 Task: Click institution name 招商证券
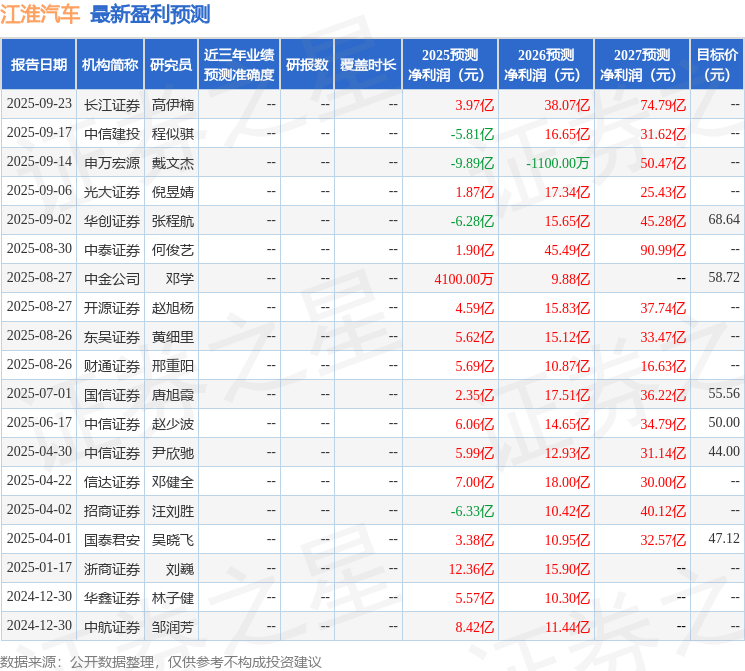tap(112, 511)
